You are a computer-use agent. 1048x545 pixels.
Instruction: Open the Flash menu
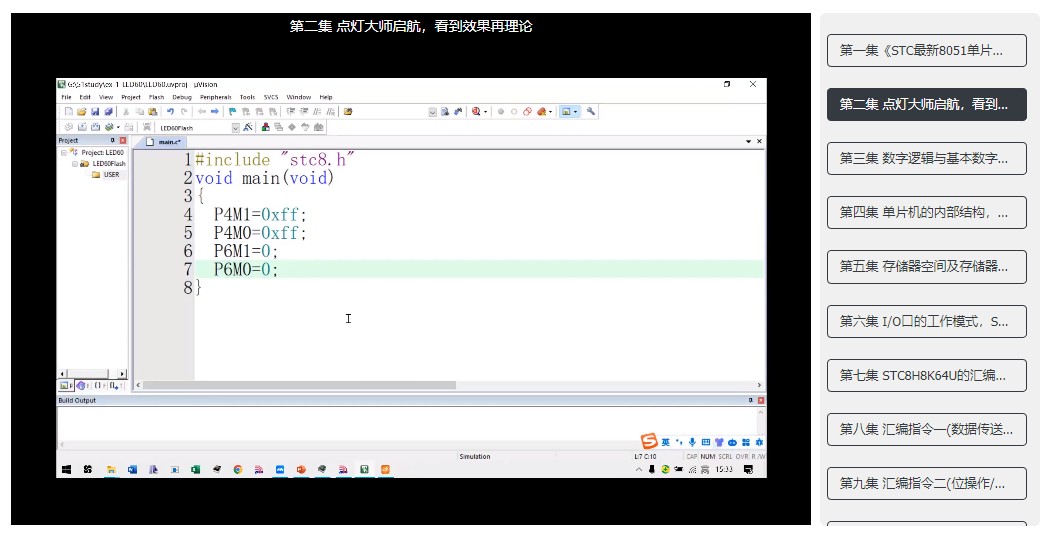coord(156,97)
